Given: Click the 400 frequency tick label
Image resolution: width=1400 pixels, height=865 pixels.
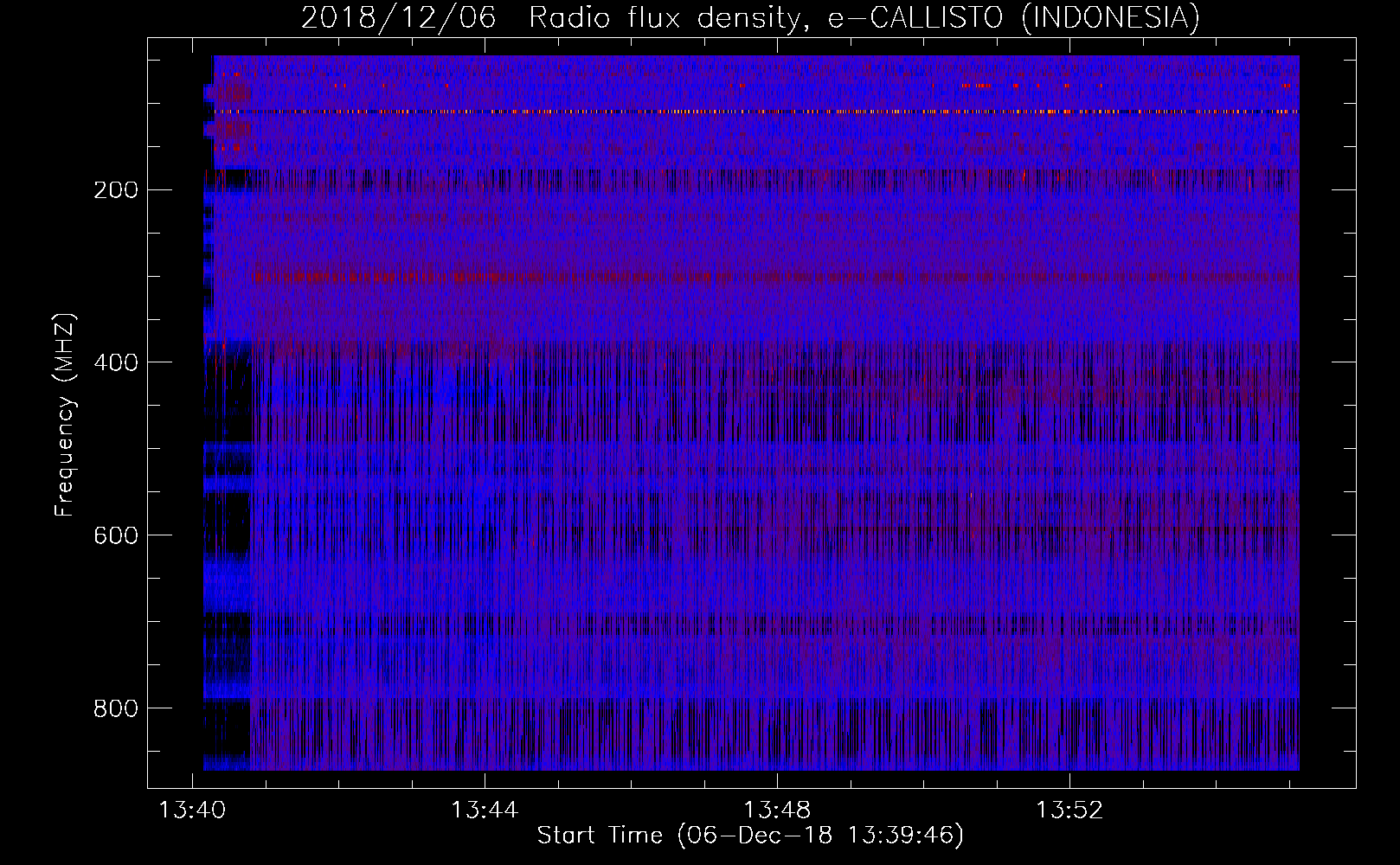Looking at the screenshot, I should pyautogui.click(x=115, y=363).
